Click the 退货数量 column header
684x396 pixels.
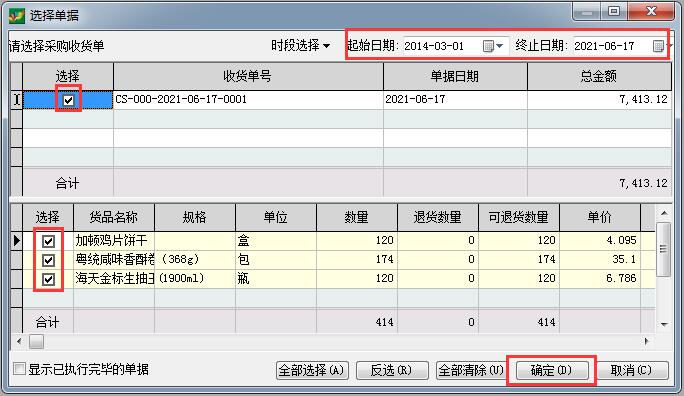pos(438,217)
